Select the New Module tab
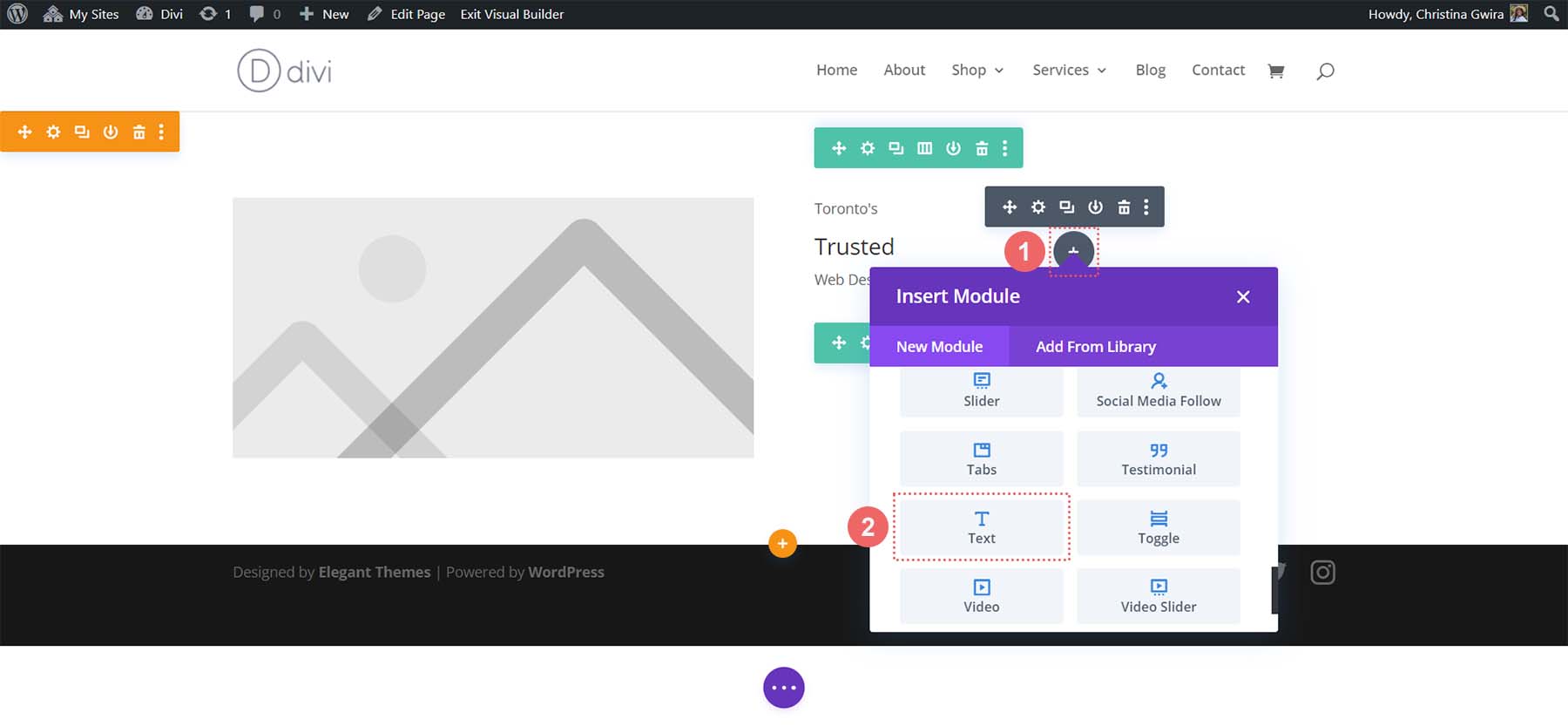Screen dimensions: 1568x726 [939, 346]
